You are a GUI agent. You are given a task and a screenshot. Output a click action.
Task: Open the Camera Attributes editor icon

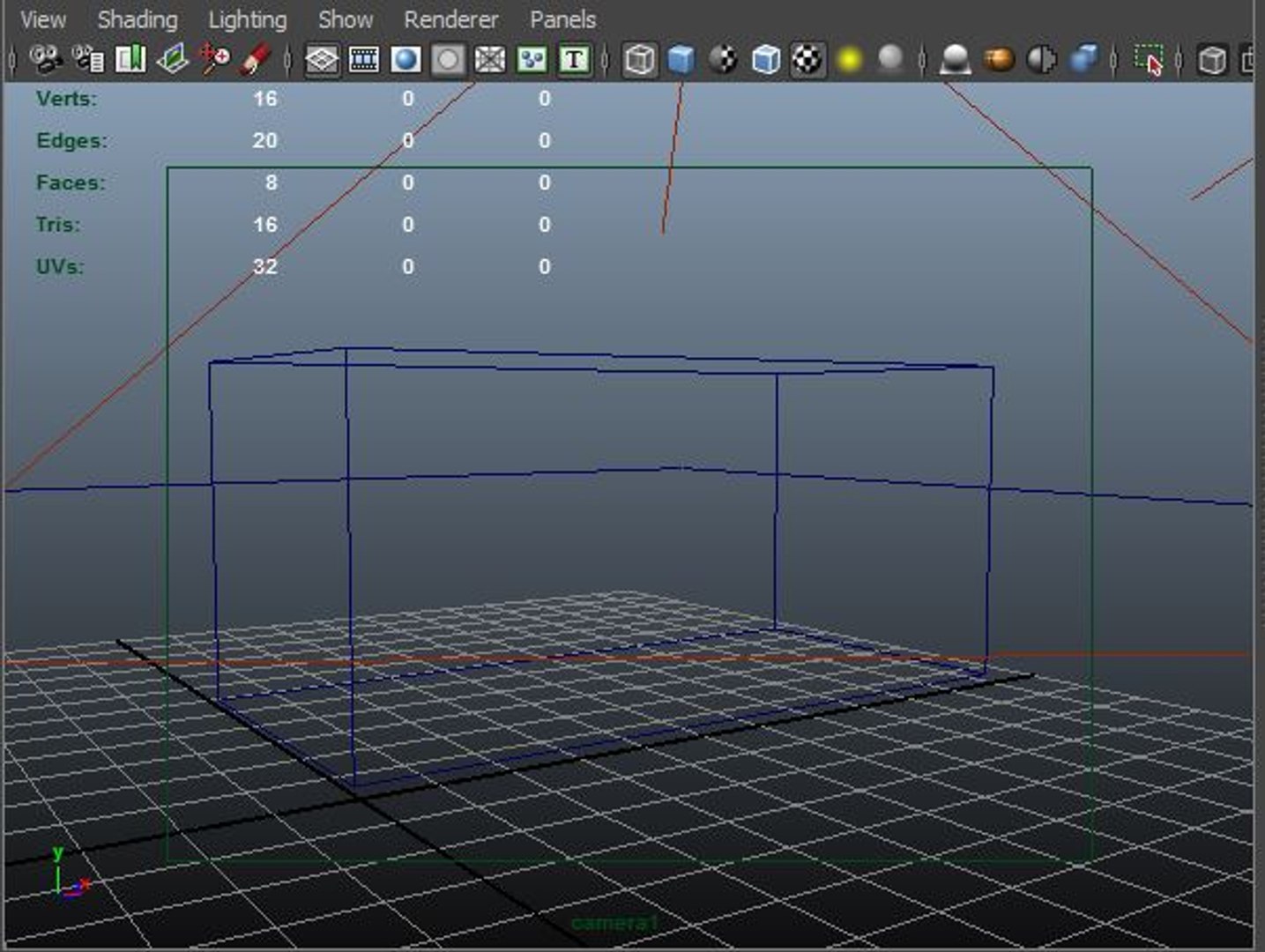click(x=88, y=60)
